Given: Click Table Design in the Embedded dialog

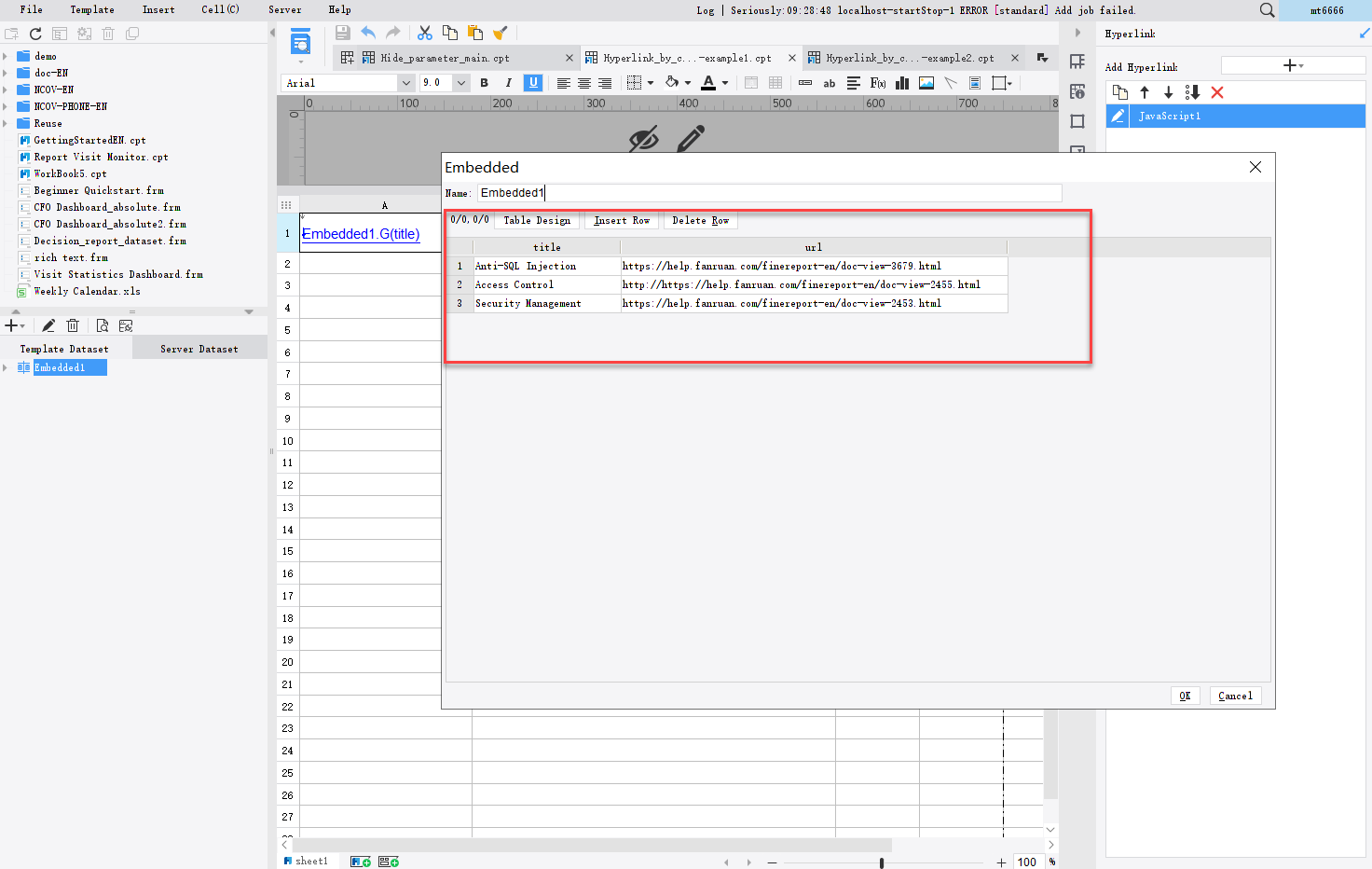Looking at the screenshot, I should pos(537,220).
